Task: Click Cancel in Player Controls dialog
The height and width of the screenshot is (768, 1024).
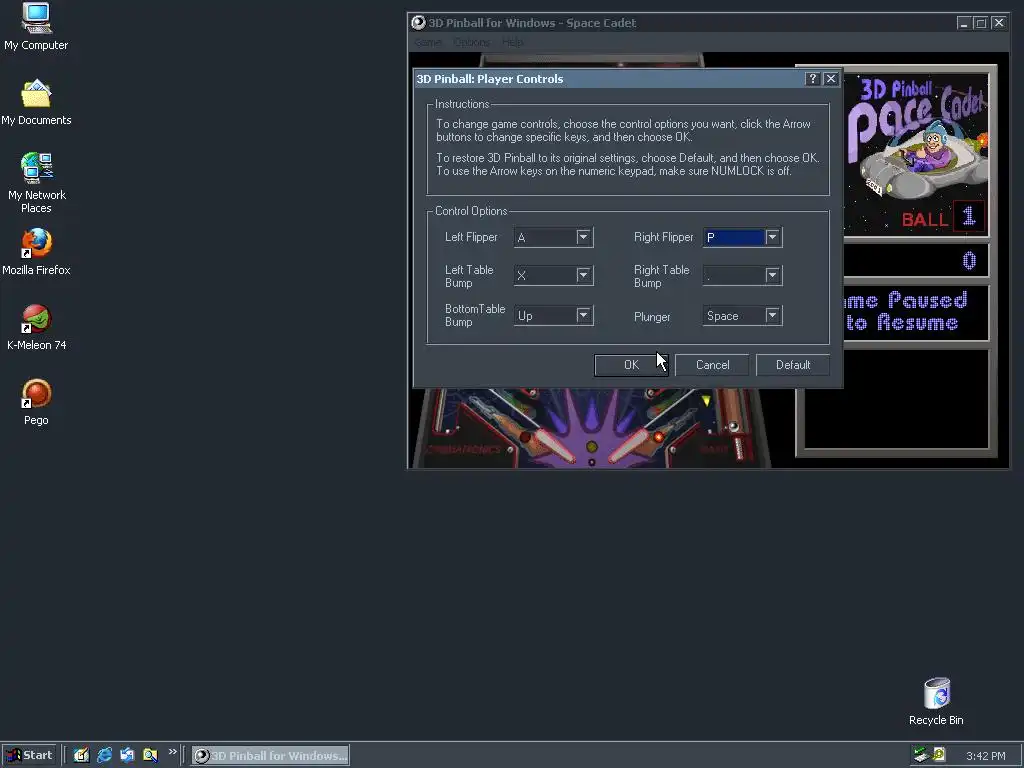Action: [712, 365]
